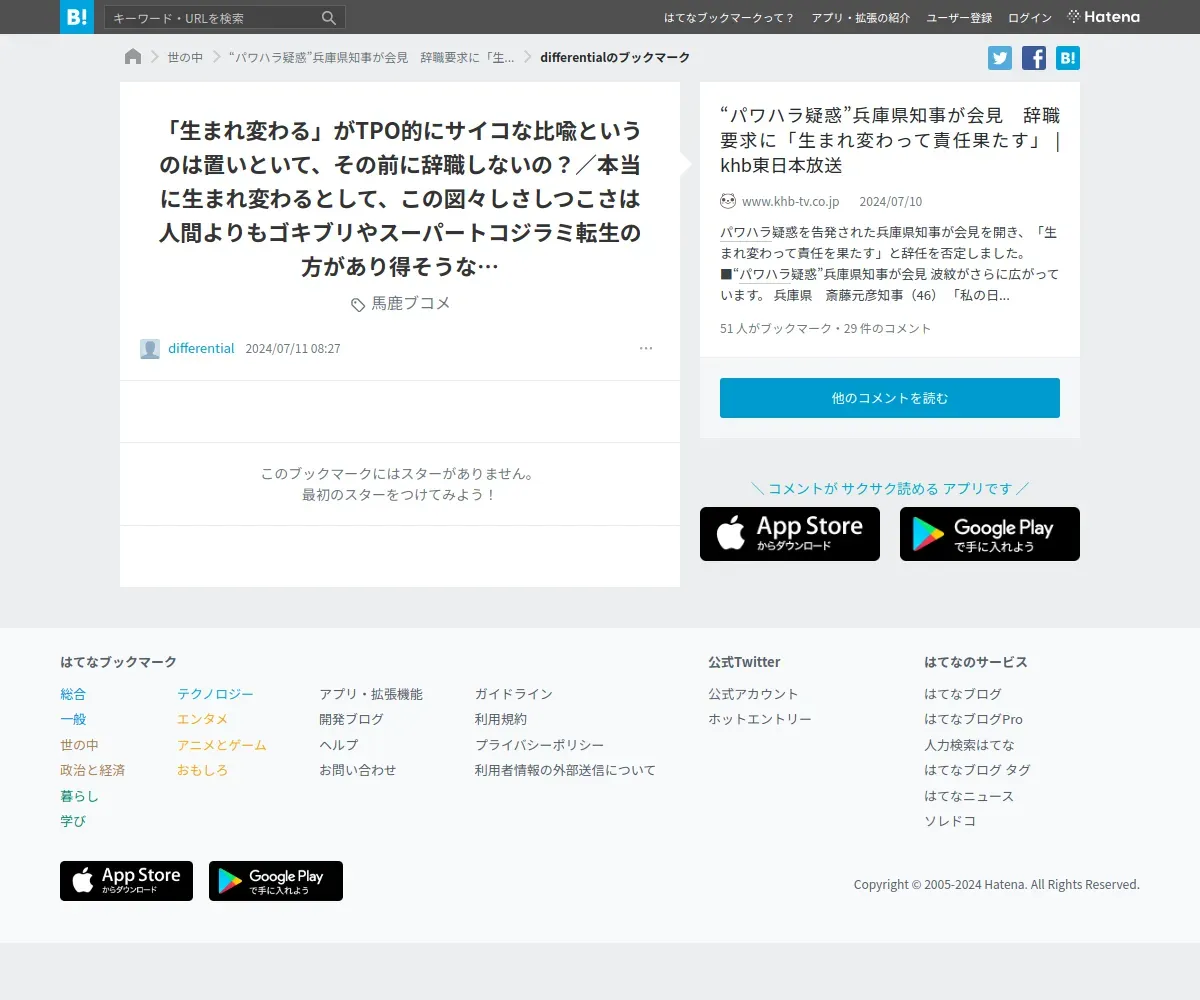Click the khb-tv site favicon
Viewport: 1200px width, 1000px height.
click(x=728, y=201)
